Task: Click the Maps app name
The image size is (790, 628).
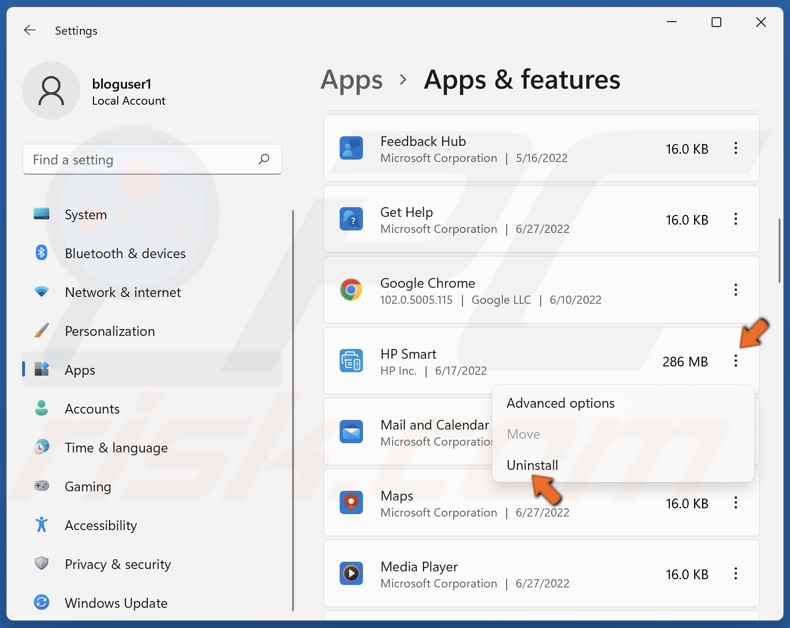Action: pos(397,496)
